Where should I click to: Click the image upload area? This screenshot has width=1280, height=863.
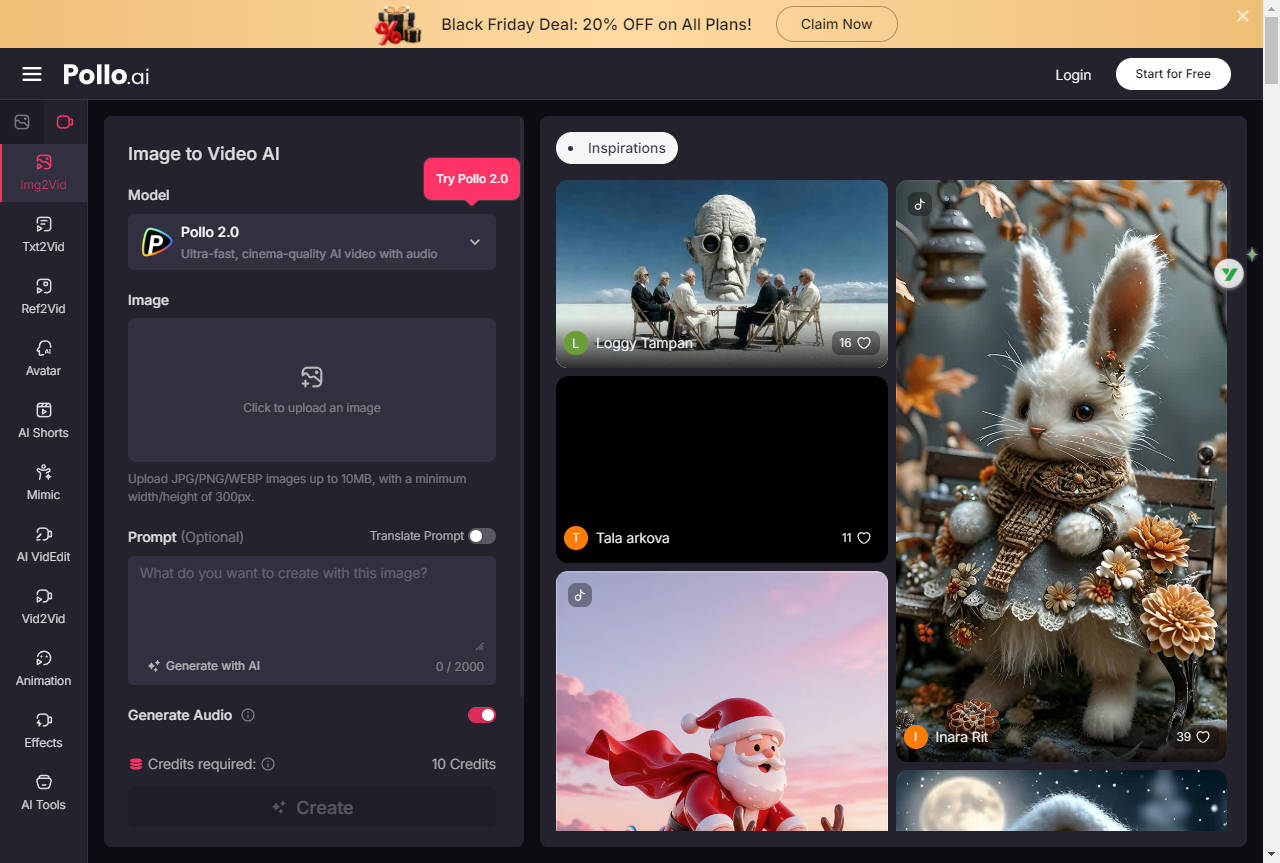312,389
